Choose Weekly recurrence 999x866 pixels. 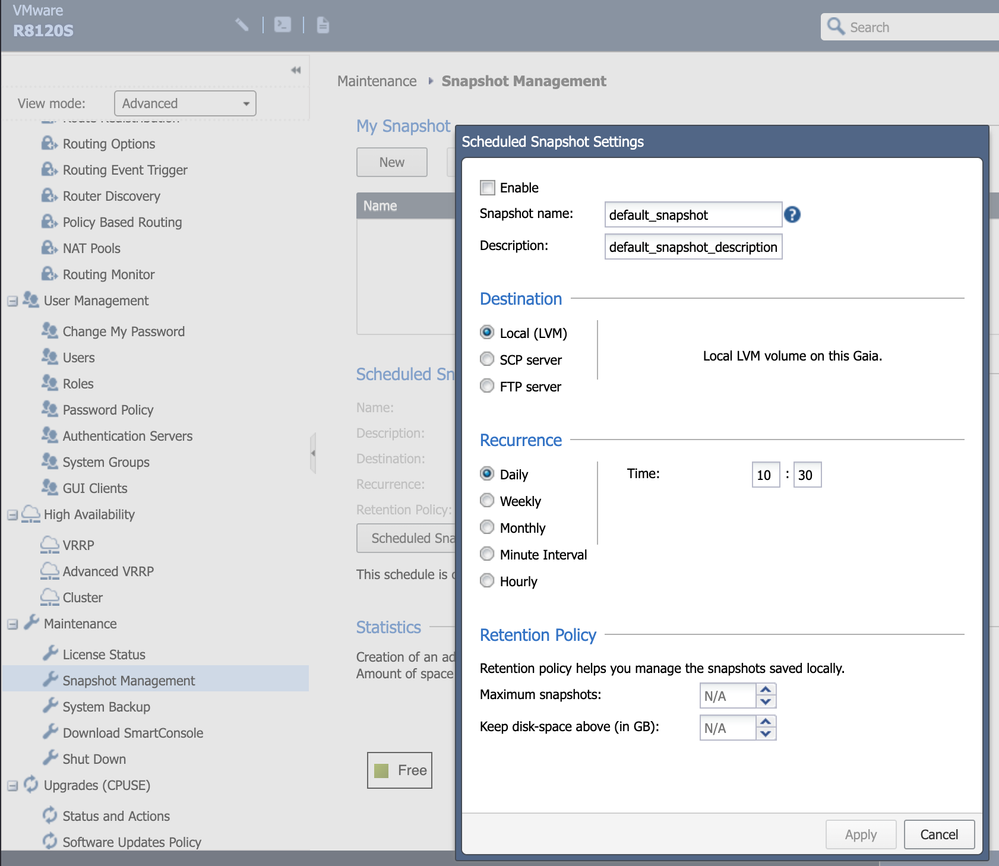[487, 501]
